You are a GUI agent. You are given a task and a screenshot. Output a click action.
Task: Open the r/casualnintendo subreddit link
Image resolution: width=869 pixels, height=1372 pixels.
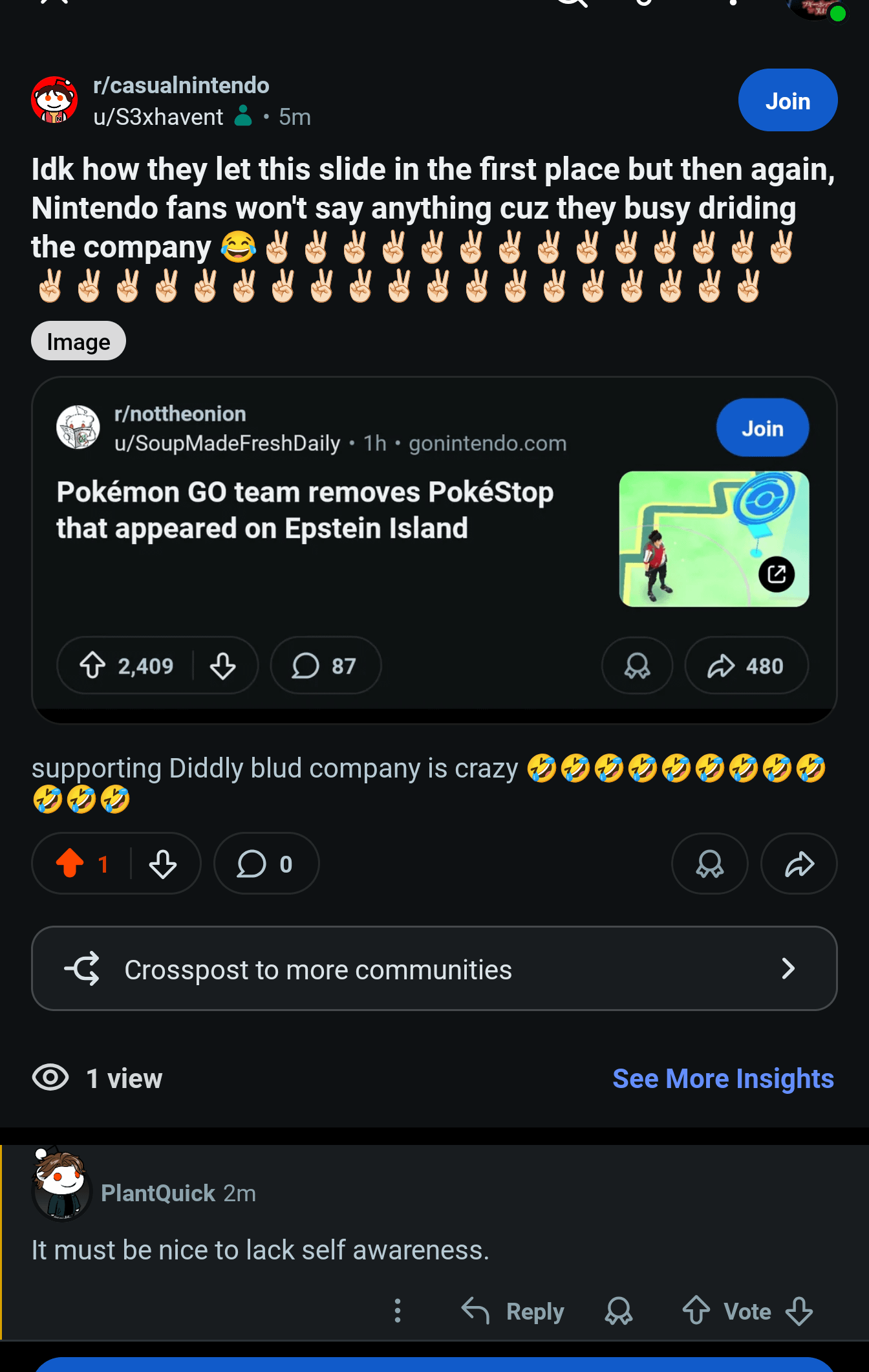click(x=181, y=85)
